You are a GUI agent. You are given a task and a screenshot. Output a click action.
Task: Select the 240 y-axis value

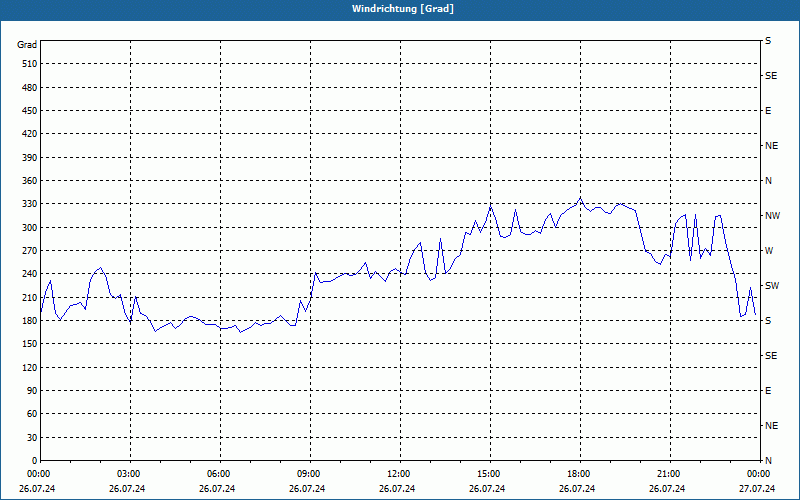[x=29, y=274]
